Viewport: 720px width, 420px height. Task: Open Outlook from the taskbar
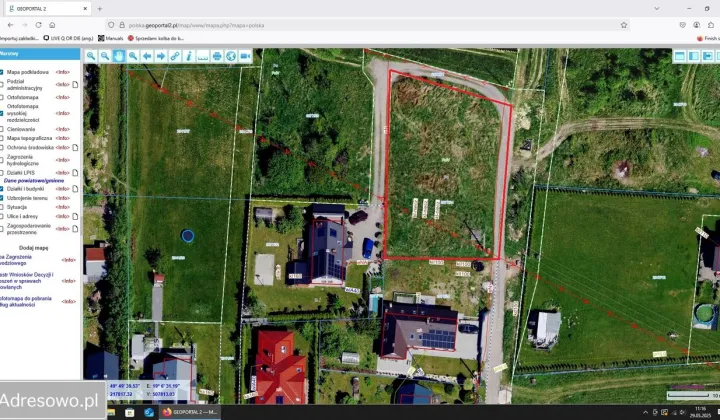coord(149,412)
